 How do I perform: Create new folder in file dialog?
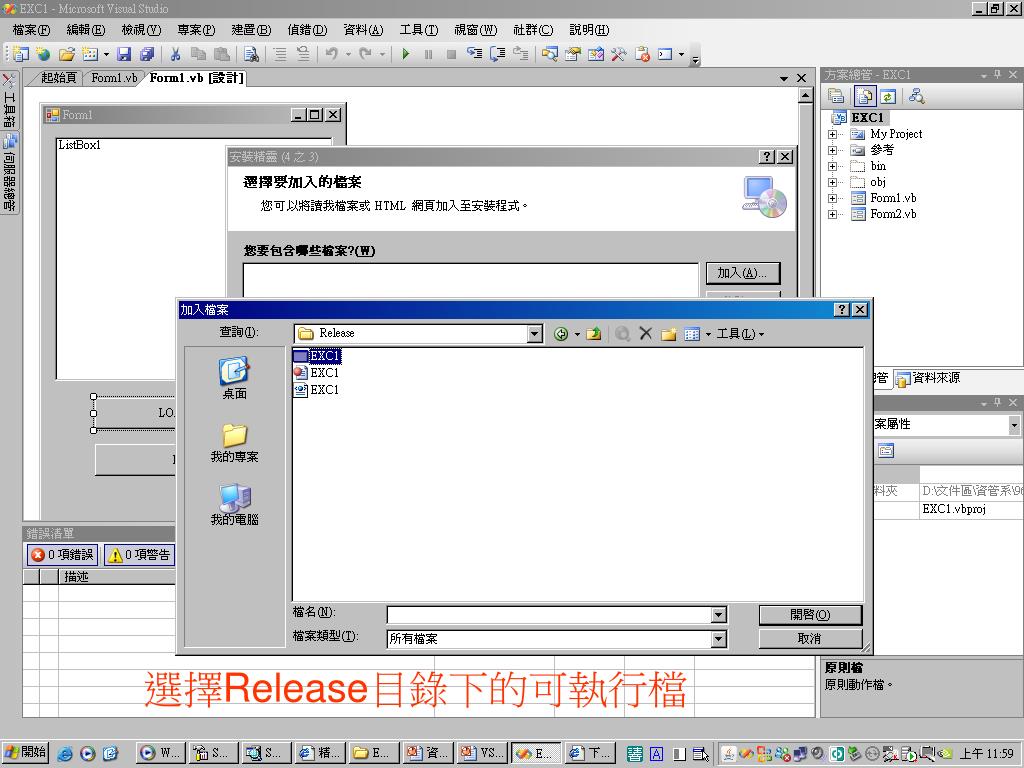click(668, 334)
